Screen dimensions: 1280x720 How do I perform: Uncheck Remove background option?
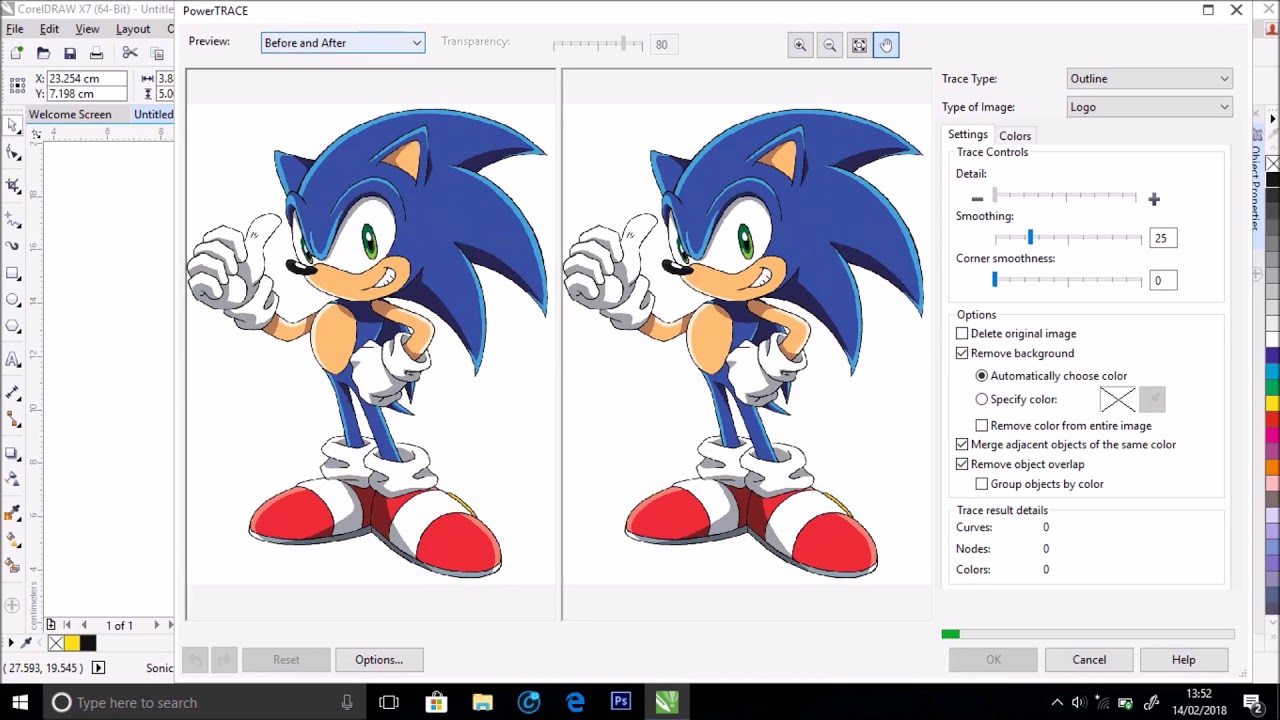(962, 354)
